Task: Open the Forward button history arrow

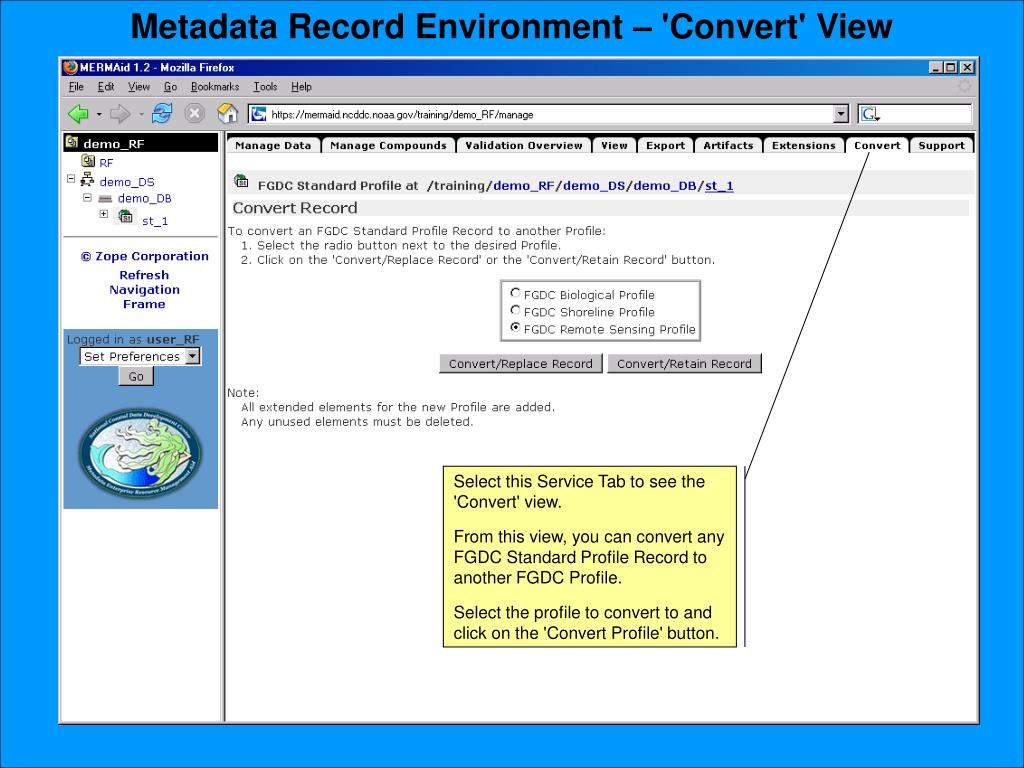Action: [x=141, y=114]
